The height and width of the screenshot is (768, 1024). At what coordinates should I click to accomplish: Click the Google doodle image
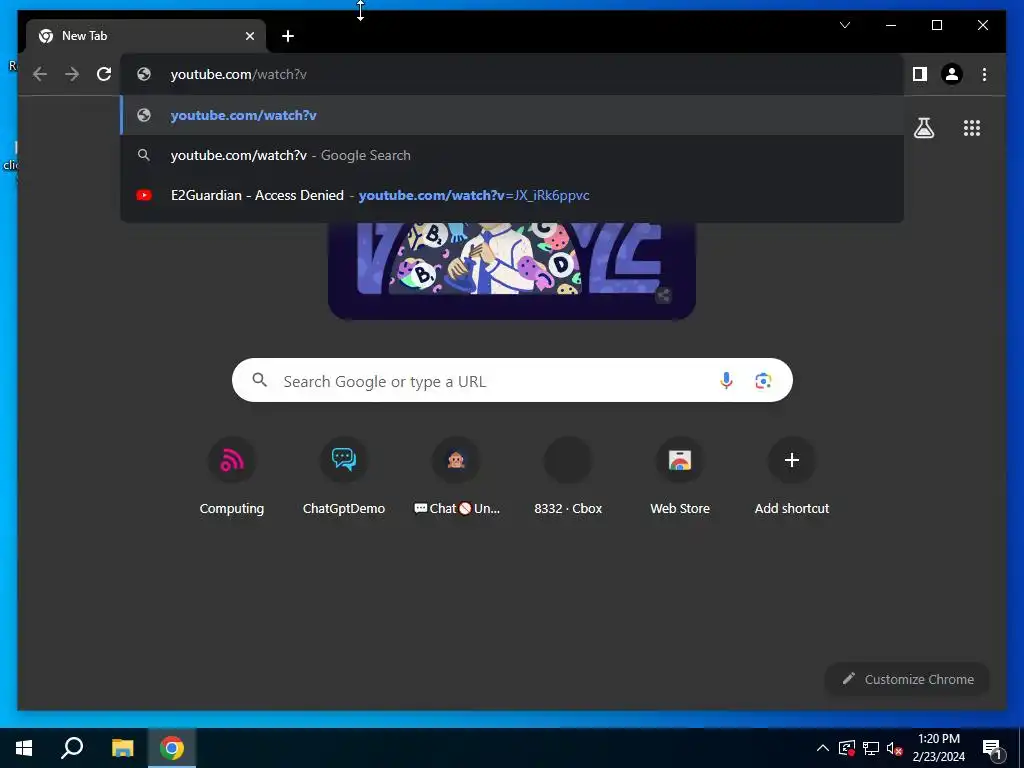click(x=511, y=270)
